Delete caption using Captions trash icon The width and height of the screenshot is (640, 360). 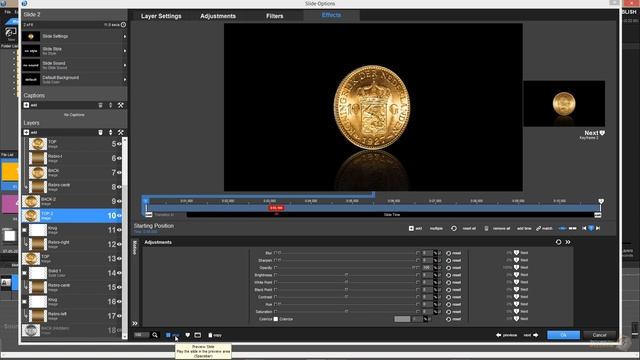tap(100, 105)
